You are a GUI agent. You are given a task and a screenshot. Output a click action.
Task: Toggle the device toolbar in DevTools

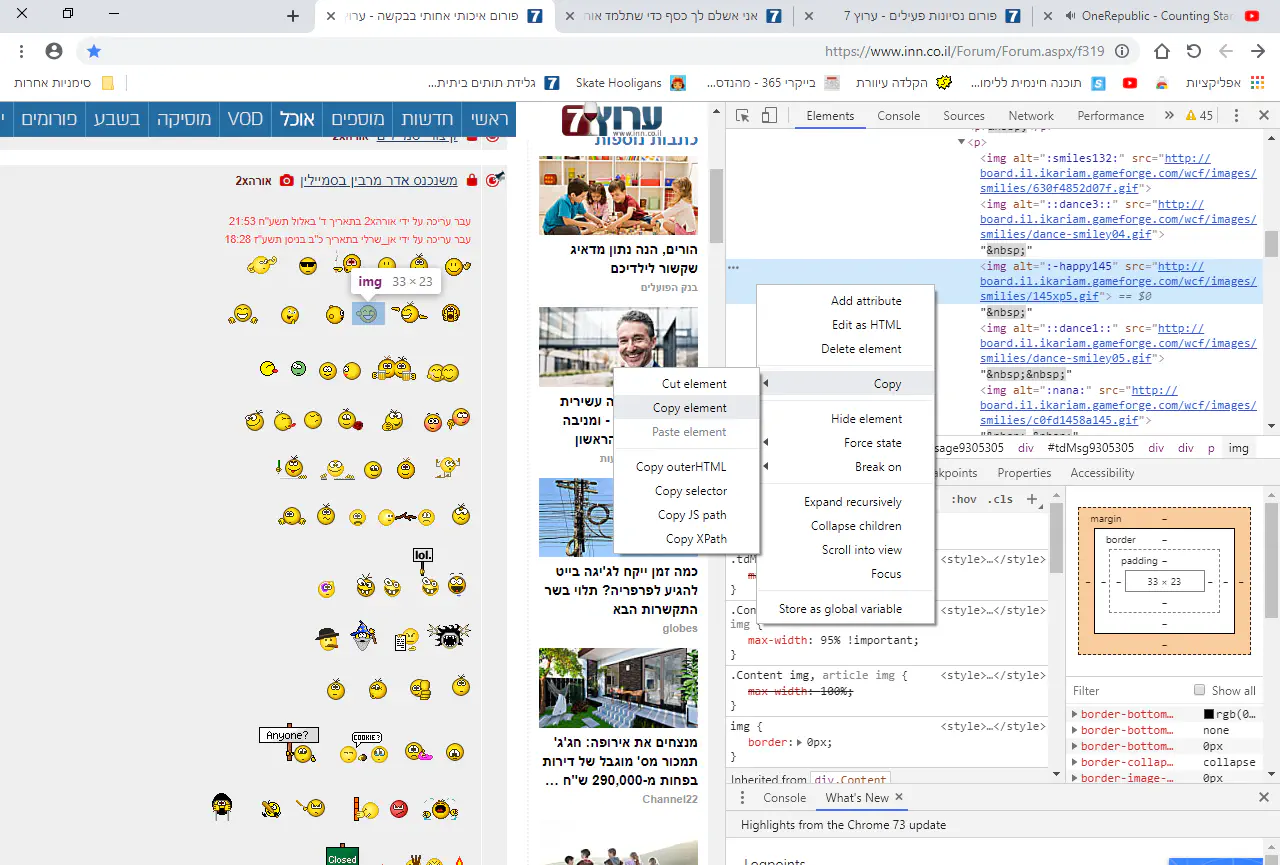(768, 116)
